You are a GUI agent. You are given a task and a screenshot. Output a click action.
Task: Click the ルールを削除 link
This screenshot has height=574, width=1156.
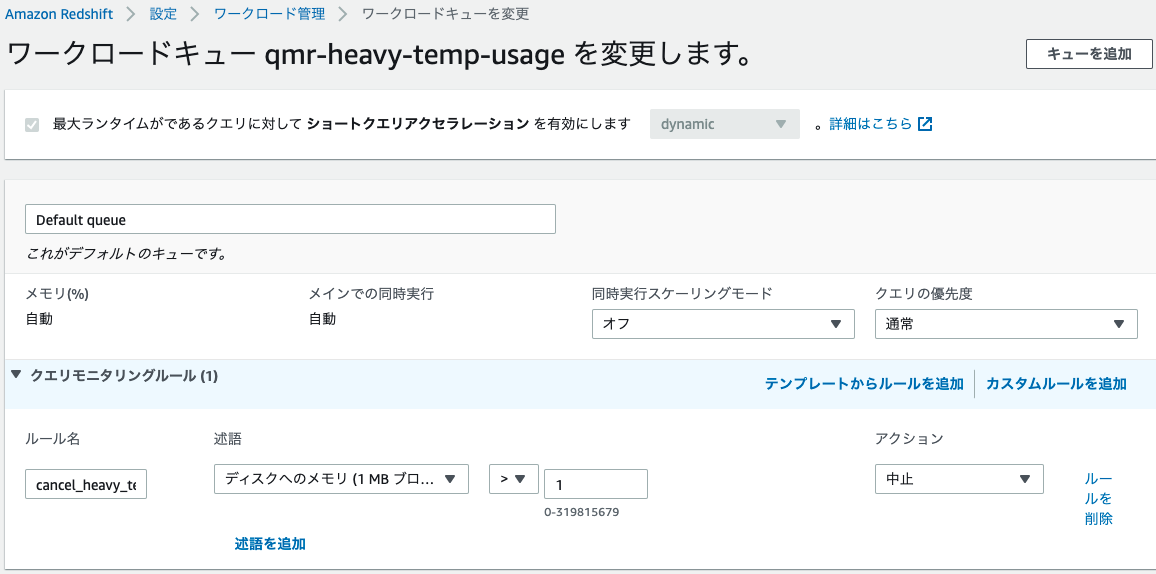coord(1098,499)
